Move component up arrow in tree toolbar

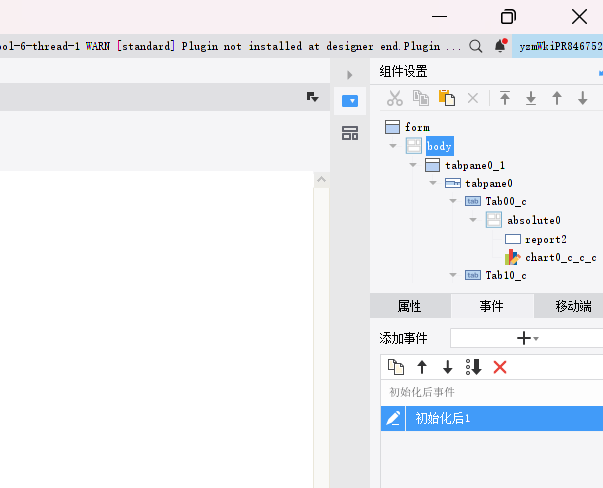point(557,98)
